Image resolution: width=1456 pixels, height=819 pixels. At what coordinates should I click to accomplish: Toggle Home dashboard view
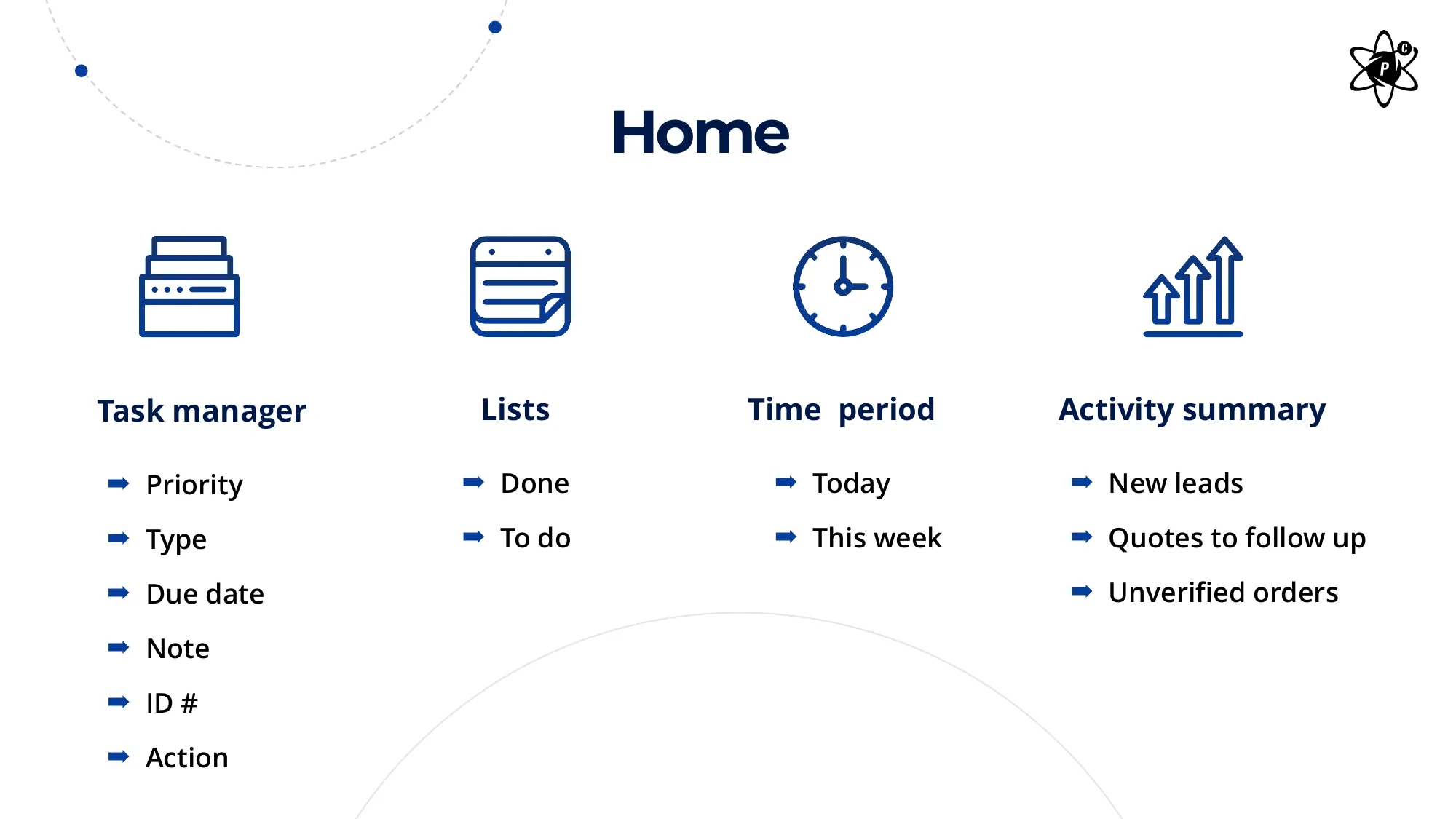tap(700, 131)
